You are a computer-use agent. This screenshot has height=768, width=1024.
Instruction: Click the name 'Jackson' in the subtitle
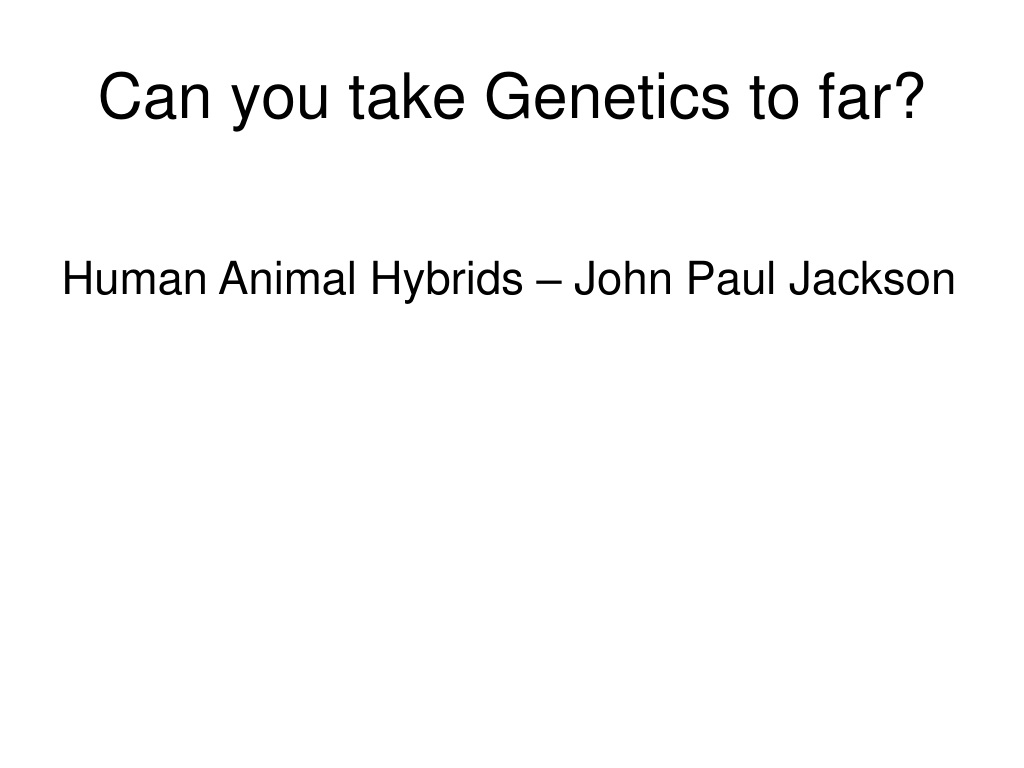coord(872,278)
